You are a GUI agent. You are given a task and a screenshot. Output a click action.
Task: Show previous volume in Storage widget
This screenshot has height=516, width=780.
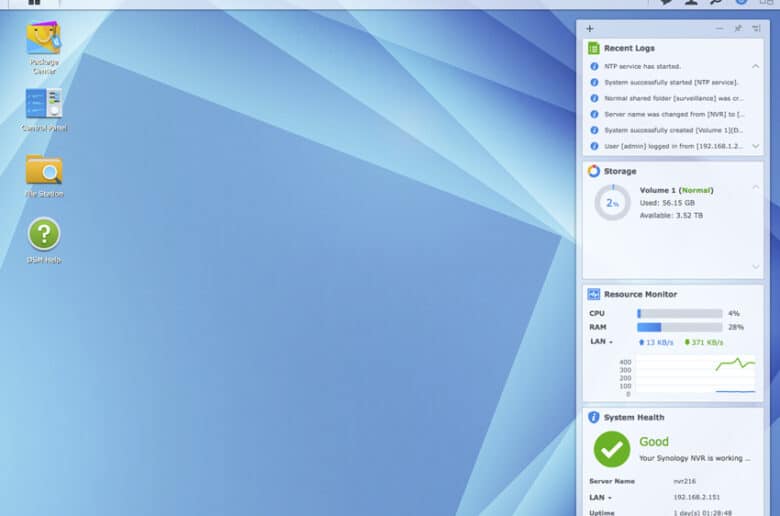[x=756, y=187]
